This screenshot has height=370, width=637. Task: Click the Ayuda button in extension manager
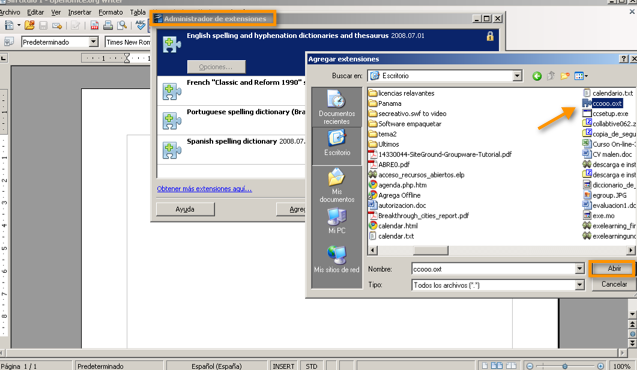click(185, 209)
